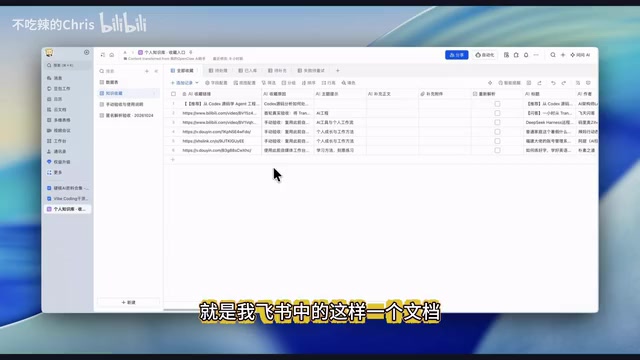Open the pinned Vibe Coding document in sidebar
This screenshot has width=640, height=360.
pos(67,198)
